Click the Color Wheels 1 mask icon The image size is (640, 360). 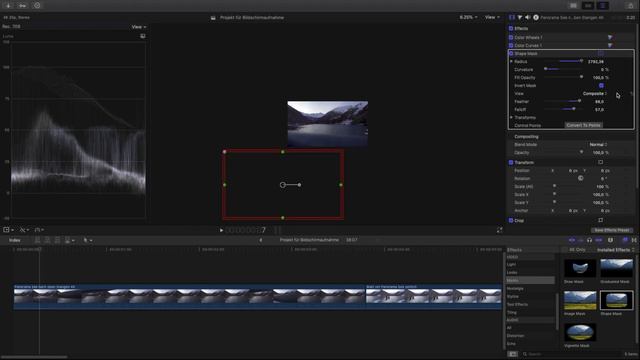click(610, 37)
